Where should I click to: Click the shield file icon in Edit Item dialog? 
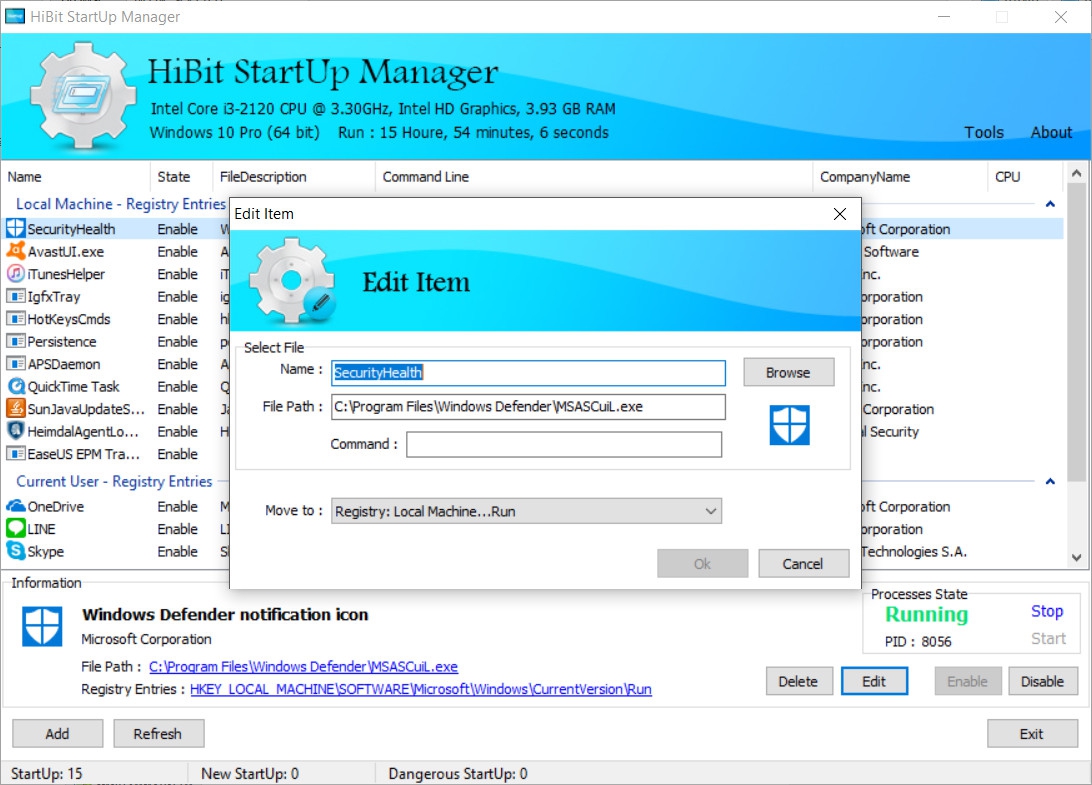pos(789,425)
